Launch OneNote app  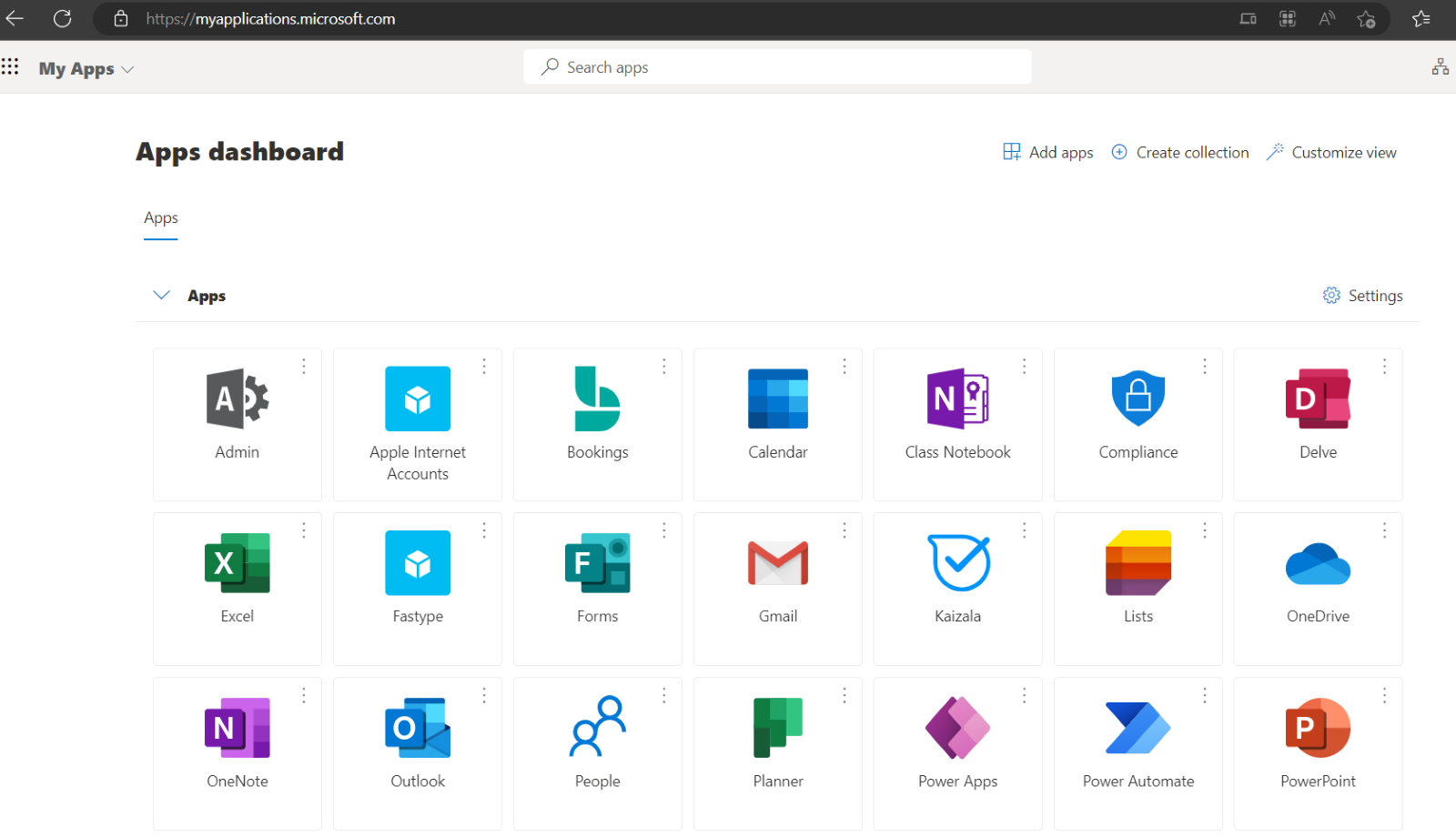click(238, 728)
